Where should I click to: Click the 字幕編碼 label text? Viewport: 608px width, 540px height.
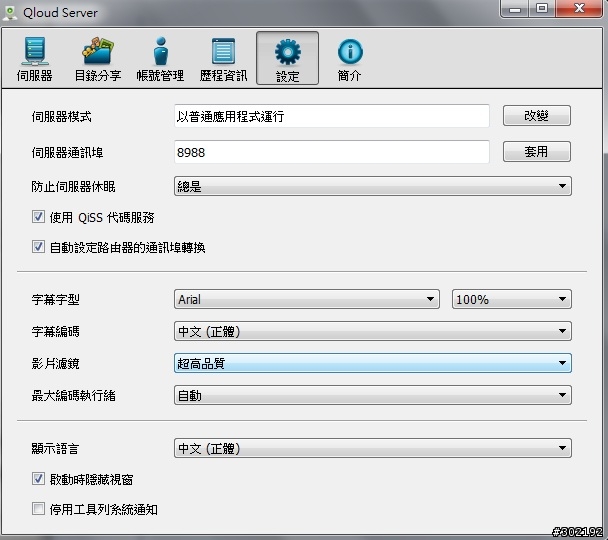[55, 331]
